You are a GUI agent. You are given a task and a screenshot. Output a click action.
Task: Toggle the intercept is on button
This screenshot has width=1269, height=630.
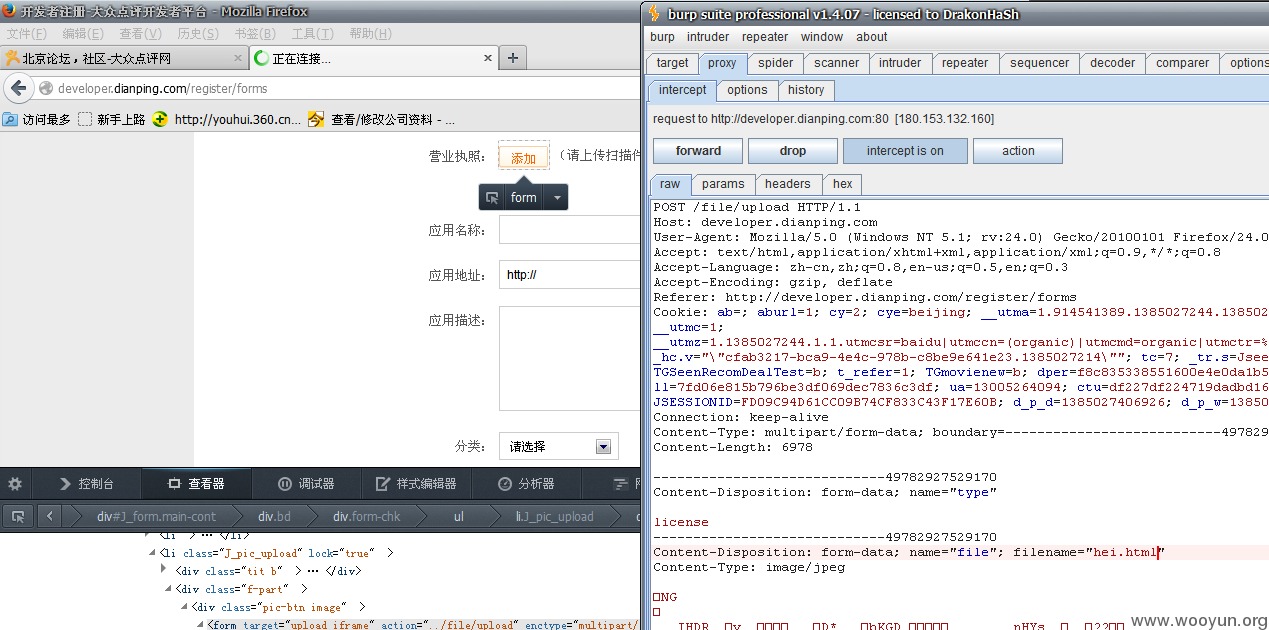[x=905, y=151]
